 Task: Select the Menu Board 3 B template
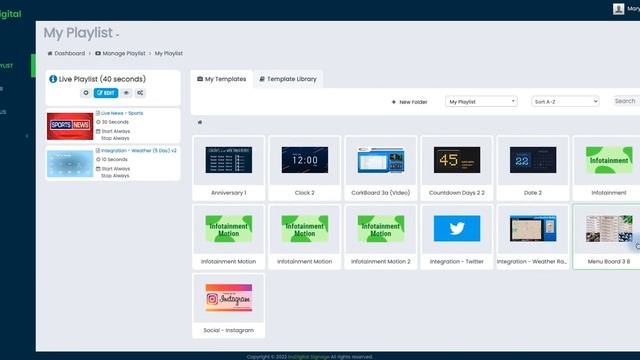coord(608,237)
